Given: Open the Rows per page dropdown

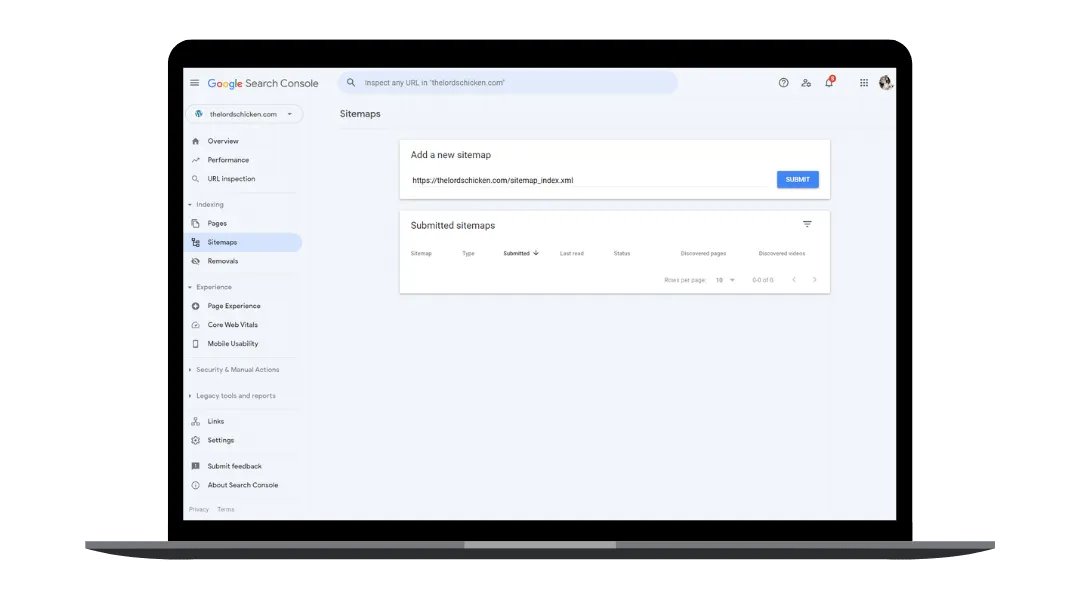Looking at the screenshot, I should (725, 280).
